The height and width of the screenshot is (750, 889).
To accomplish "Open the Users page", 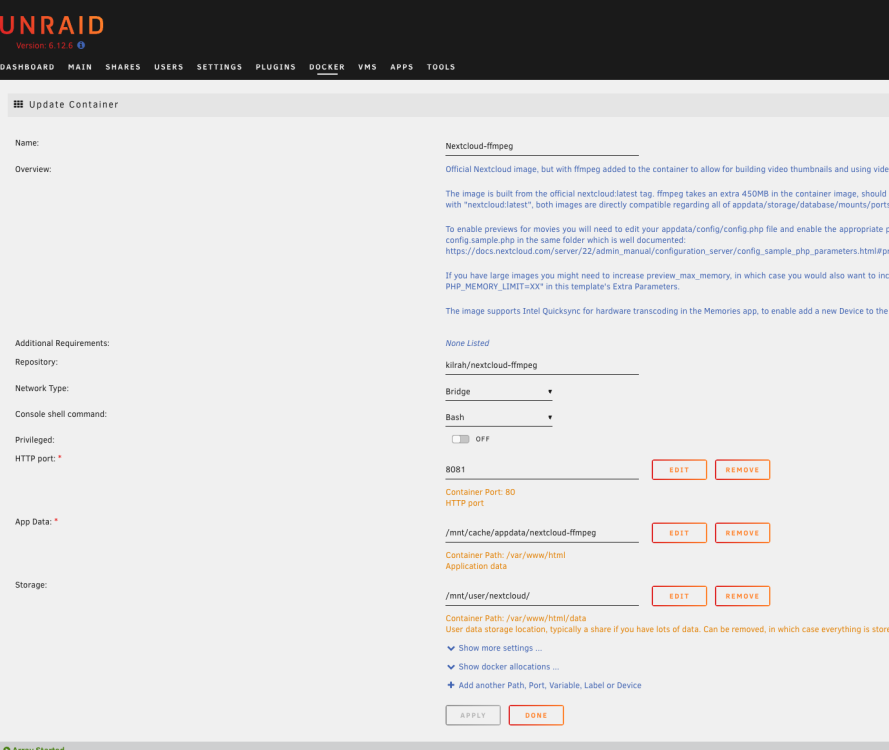I will [169, 67].
